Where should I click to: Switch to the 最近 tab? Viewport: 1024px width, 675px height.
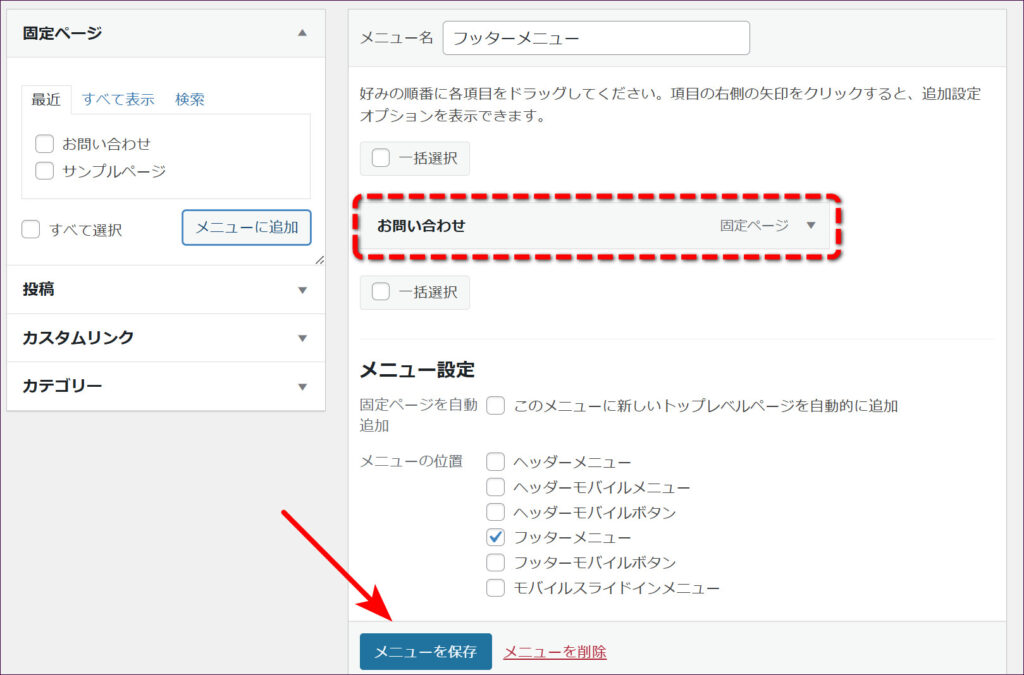click(46, 99)
